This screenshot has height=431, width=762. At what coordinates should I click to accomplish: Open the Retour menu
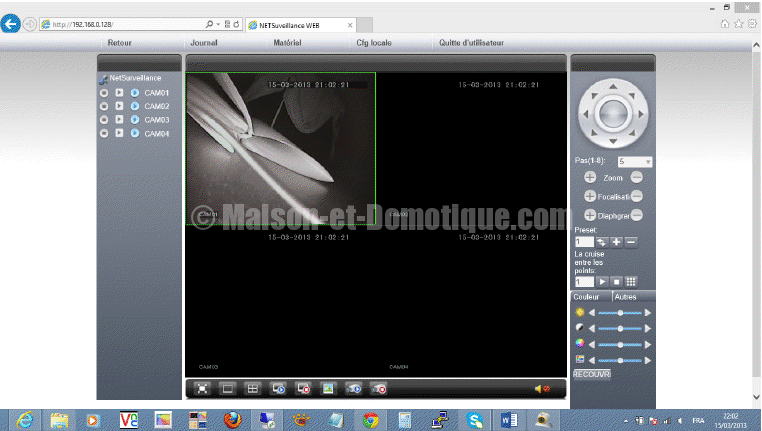pyautogui.click(x=120, y=43)
